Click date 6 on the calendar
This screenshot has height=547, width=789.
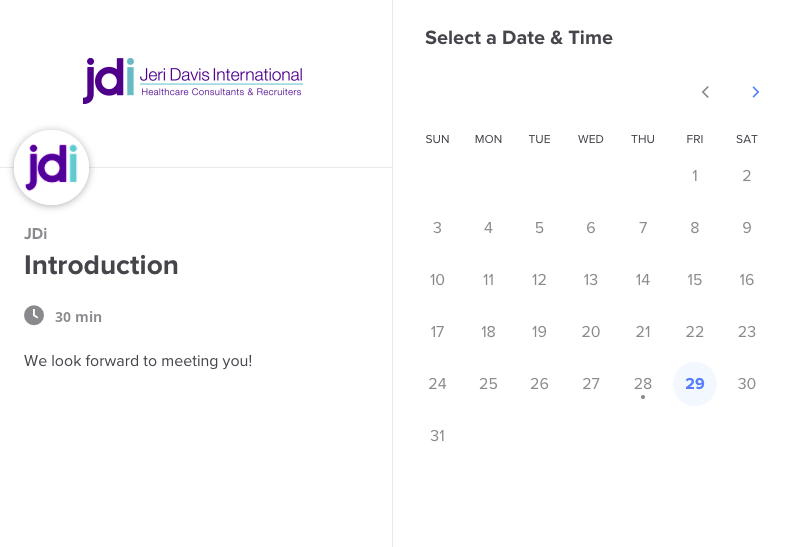[591, 228]
